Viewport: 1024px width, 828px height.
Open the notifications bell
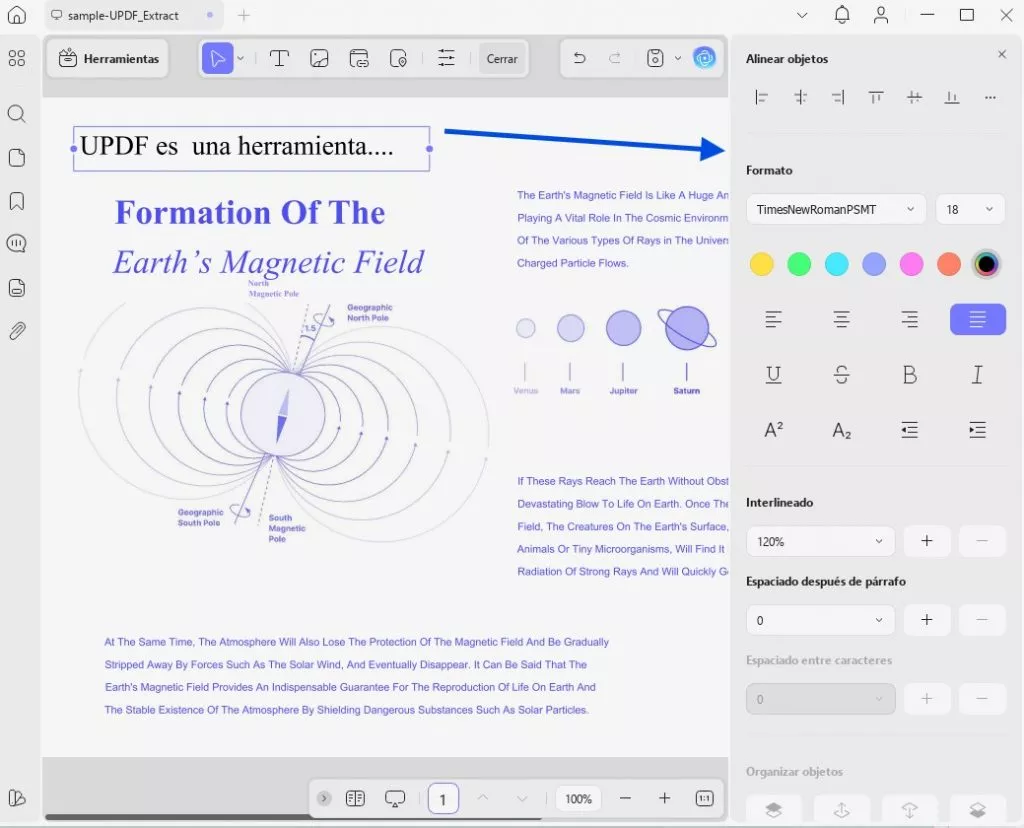tap(842, 14)
